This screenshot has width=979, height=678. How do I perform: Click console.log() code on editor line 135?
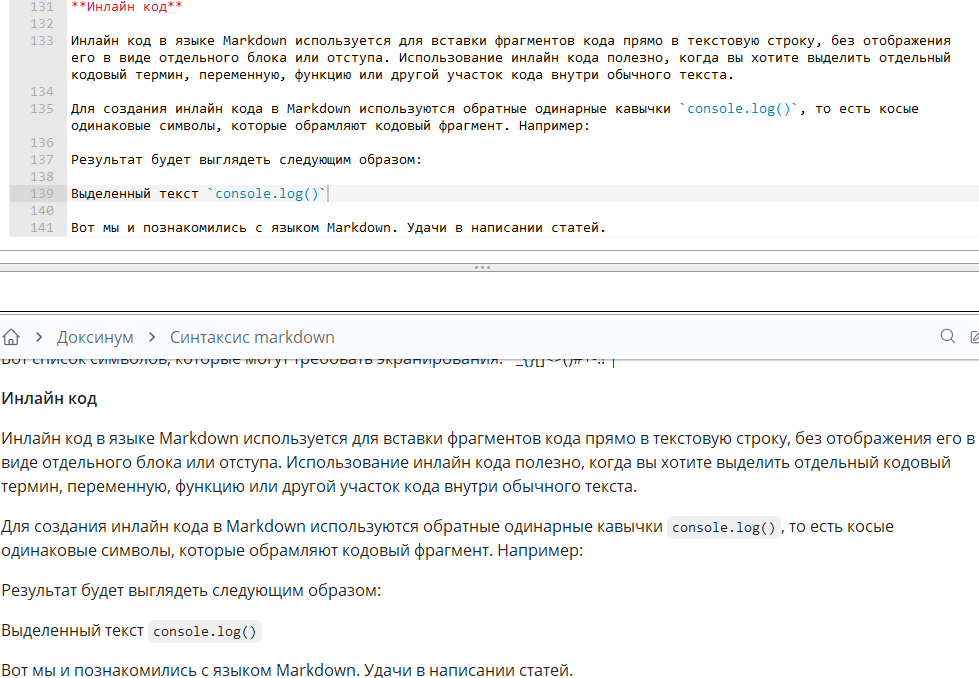740,109
